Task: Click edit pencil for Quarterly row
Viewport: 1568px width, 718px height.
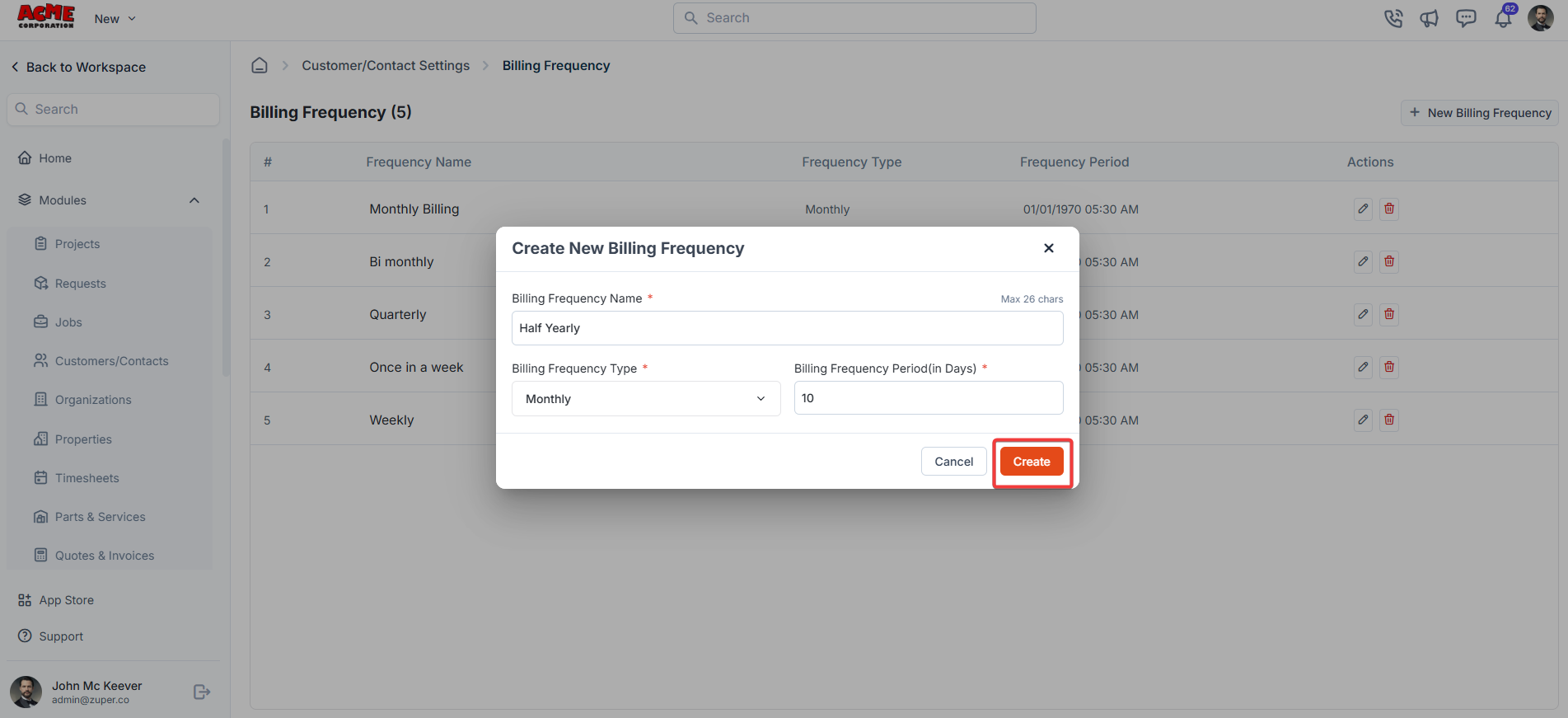Action: tap(1364, 314)
